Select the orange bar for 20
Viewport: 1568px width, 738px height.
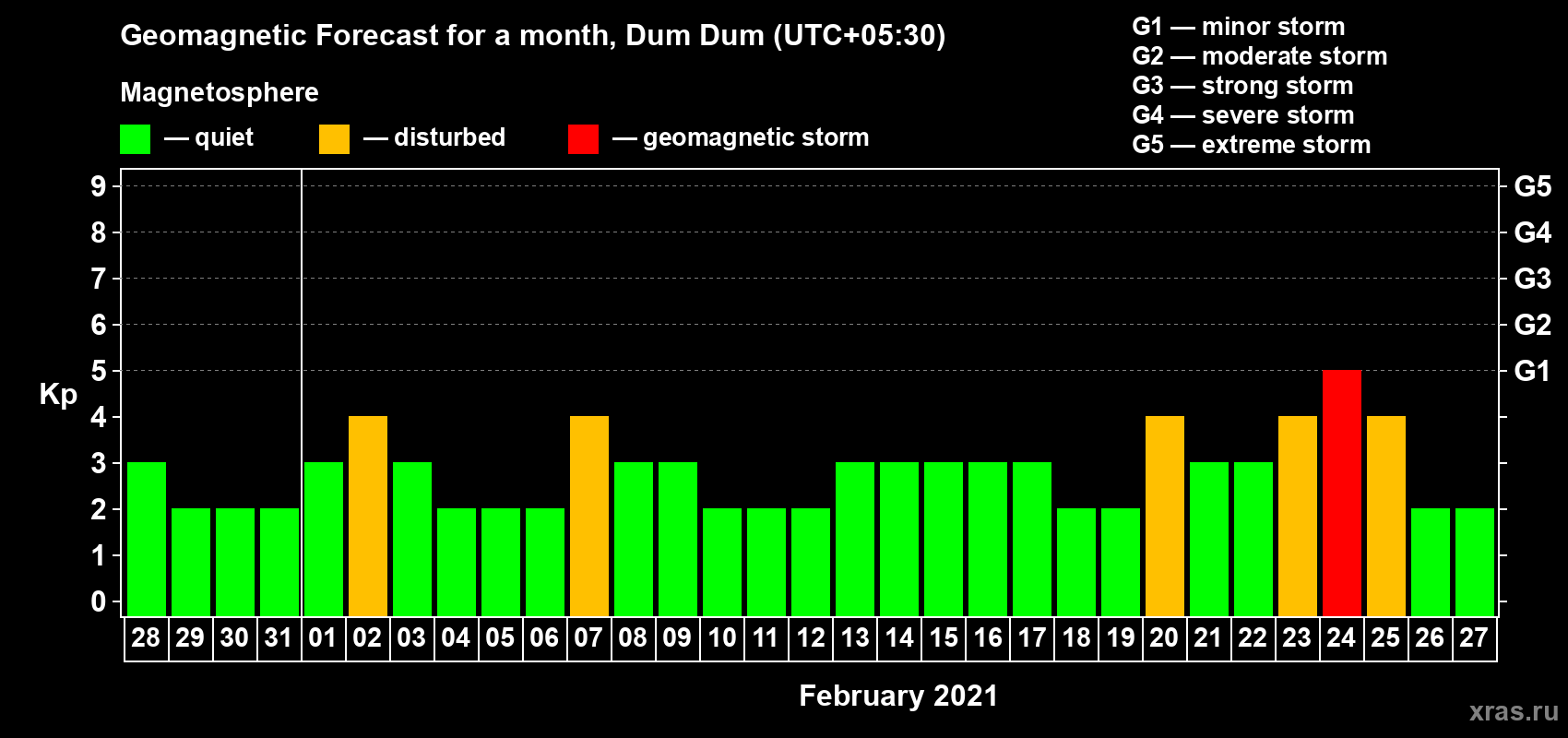click(1165, 516)
